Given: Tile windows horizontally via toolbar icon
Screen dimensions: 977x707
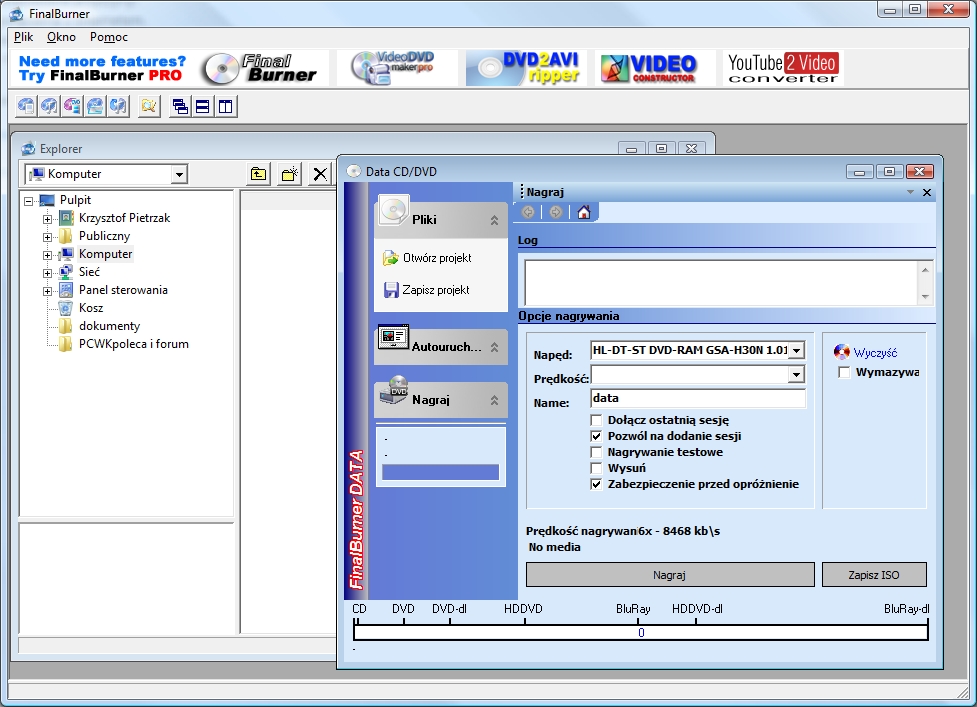Looking at the screenshot, I should pyautogui.click(x=203, y=107).
